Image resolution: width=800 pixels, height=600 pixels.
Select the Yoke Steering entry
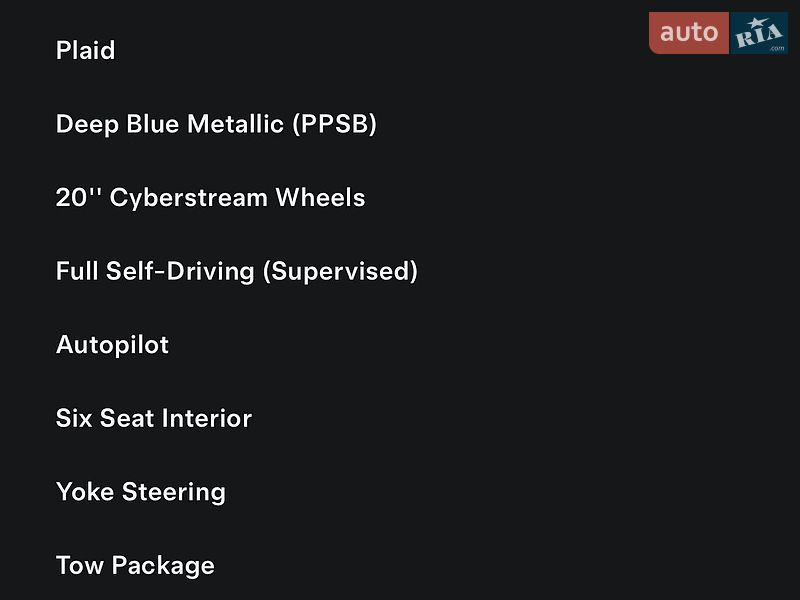[141, 492]
